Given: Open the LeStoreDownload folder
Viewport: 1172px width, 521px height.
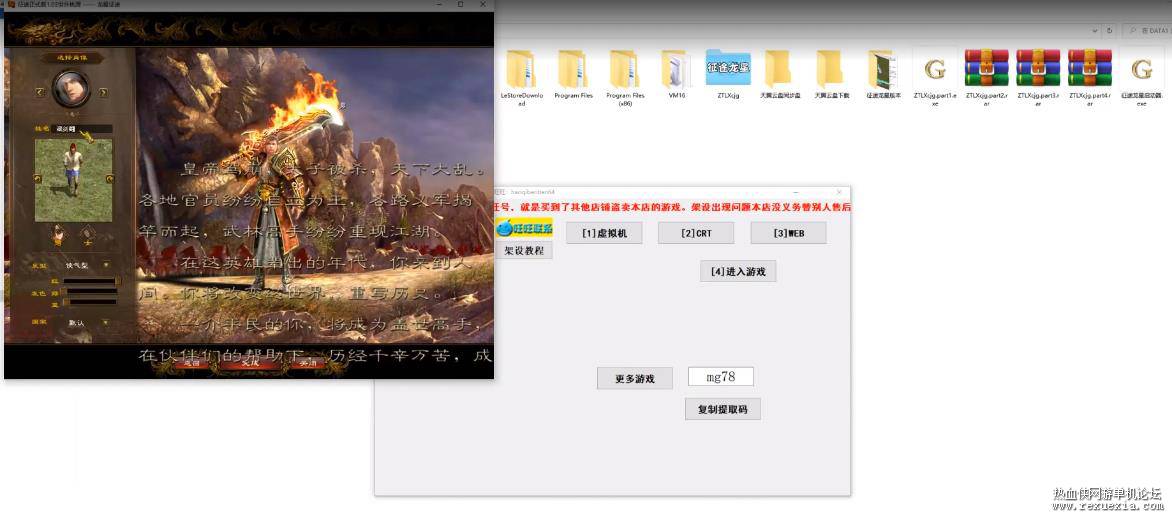Looking at the screenshot, I should [x=522, y=77].
